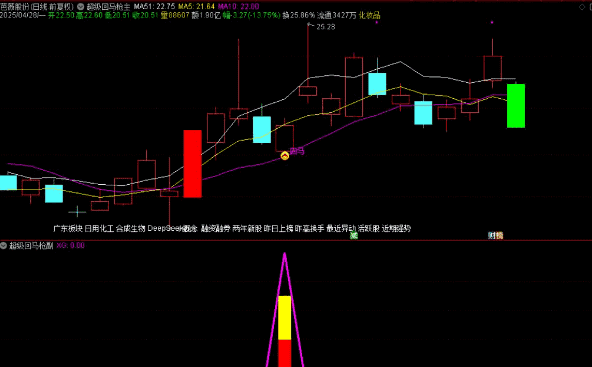Open the 化妆品 industry link
This screenshot has height=367, width=592.
tap(369, 15)
